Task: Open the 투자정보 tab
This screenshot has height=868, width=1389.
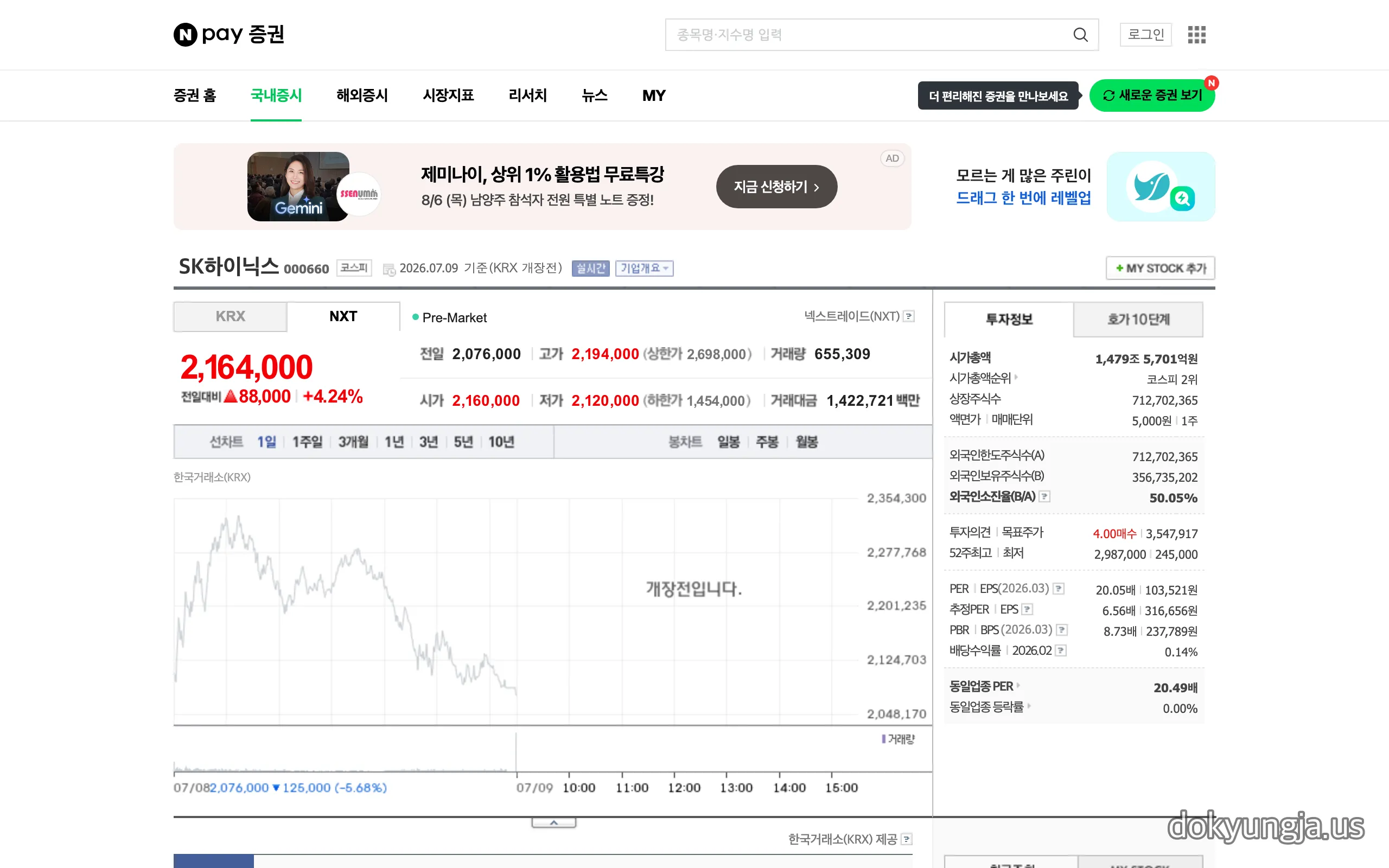Action: pyautogui.click(x=1009, y=319)
